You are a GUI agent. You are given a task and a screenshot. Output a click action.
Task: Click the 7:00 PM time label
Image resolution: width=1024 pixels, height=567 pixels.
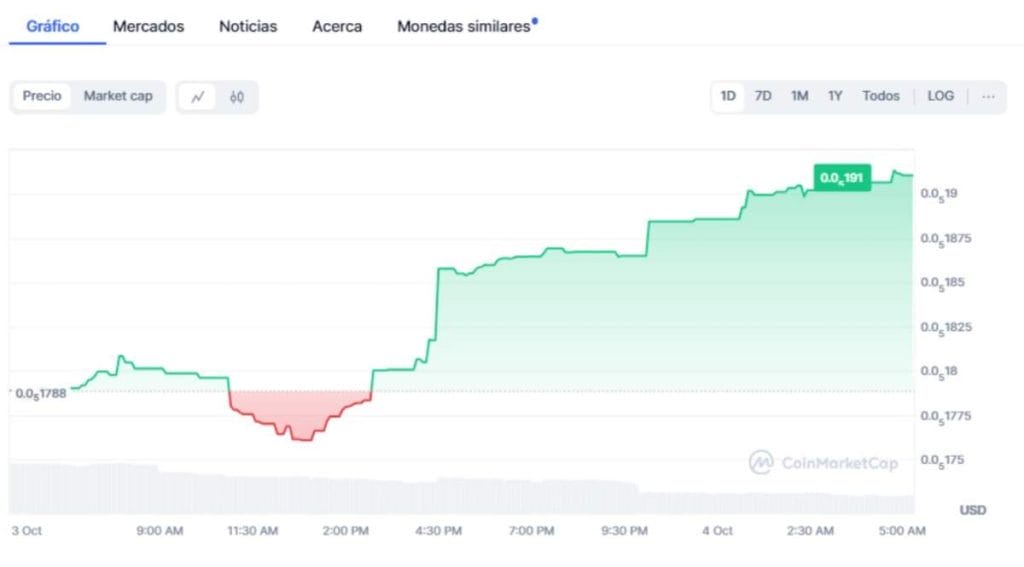532,530
